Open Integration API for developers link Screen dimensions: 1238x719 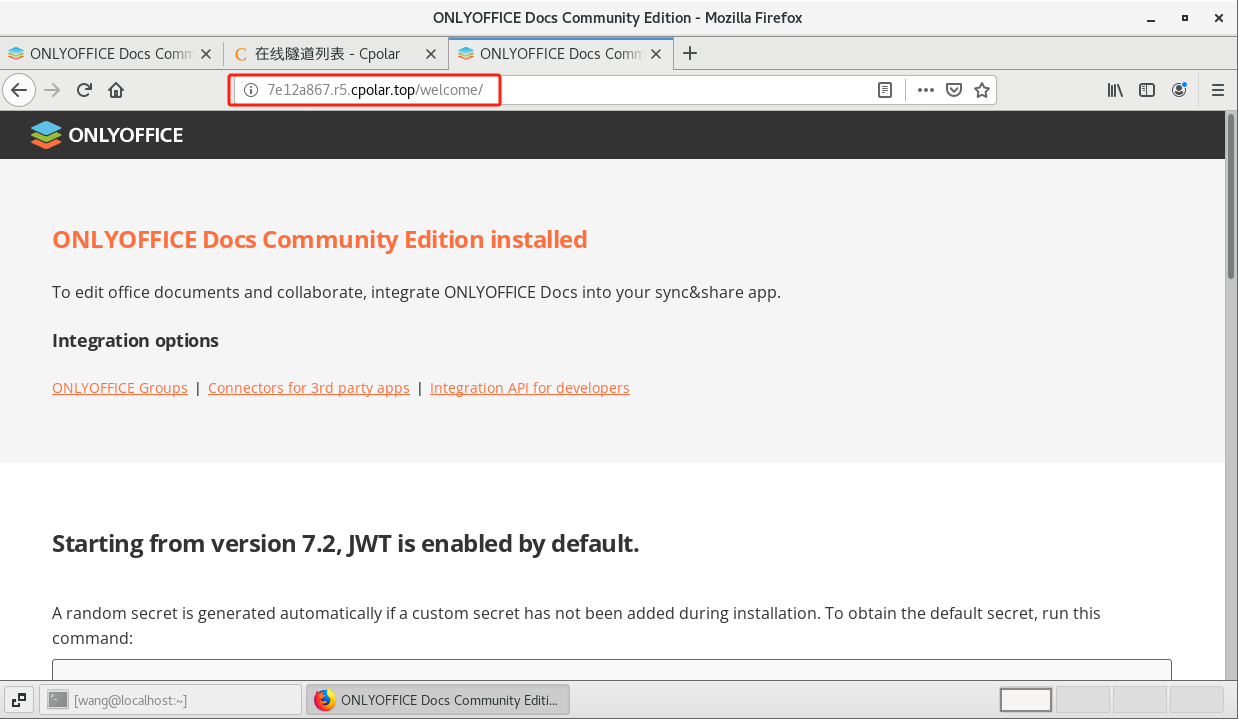[529, 388]
